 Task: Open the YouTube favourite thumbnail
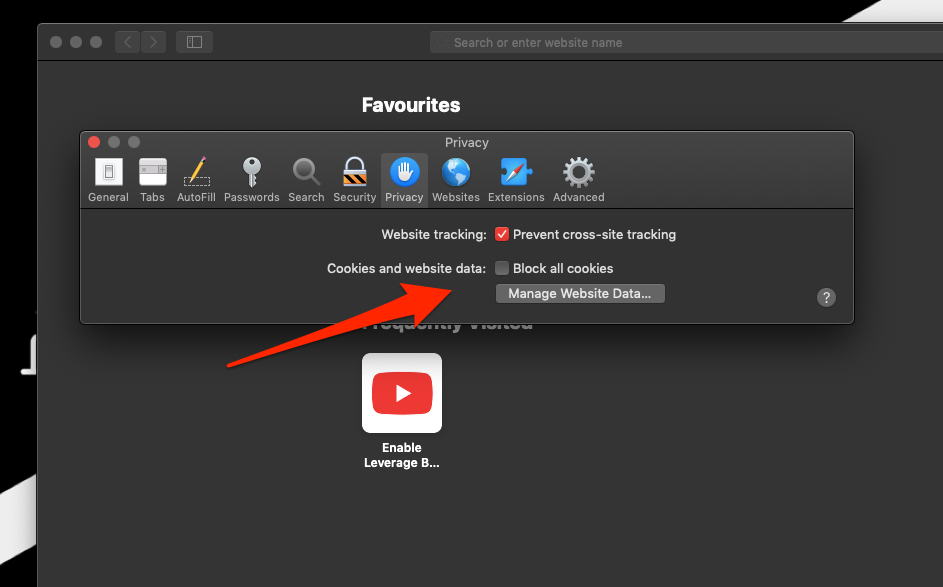[x=402, y=393]
